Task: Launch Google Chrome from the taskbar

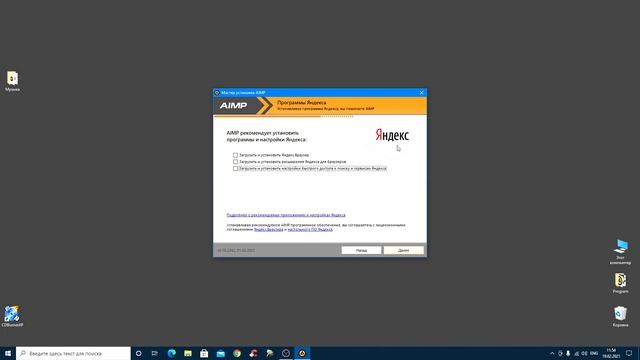Action: [237, 353]
